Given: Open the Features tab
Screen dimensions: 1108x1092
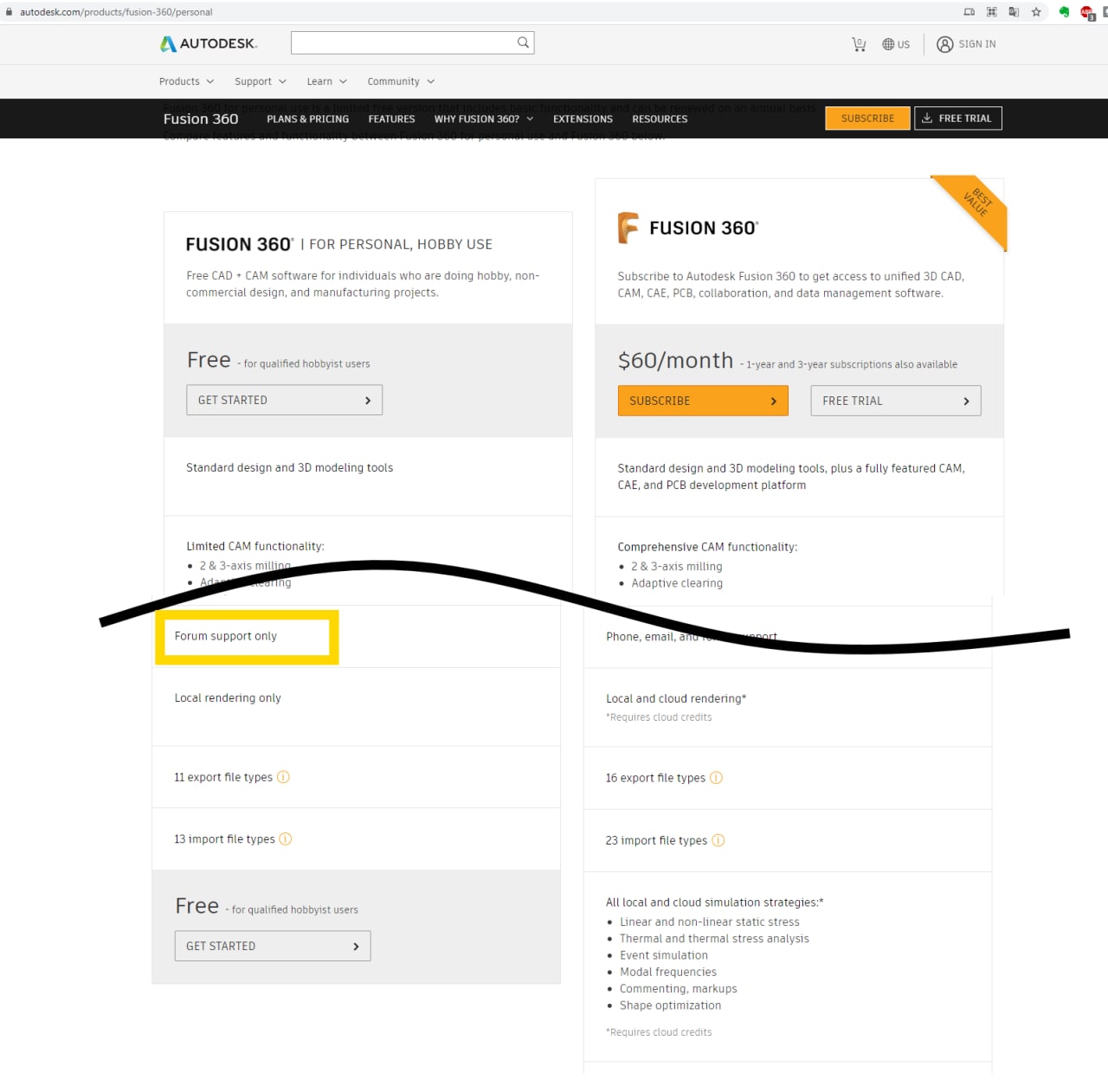Looking at the screenshot, I should (391, 119).
